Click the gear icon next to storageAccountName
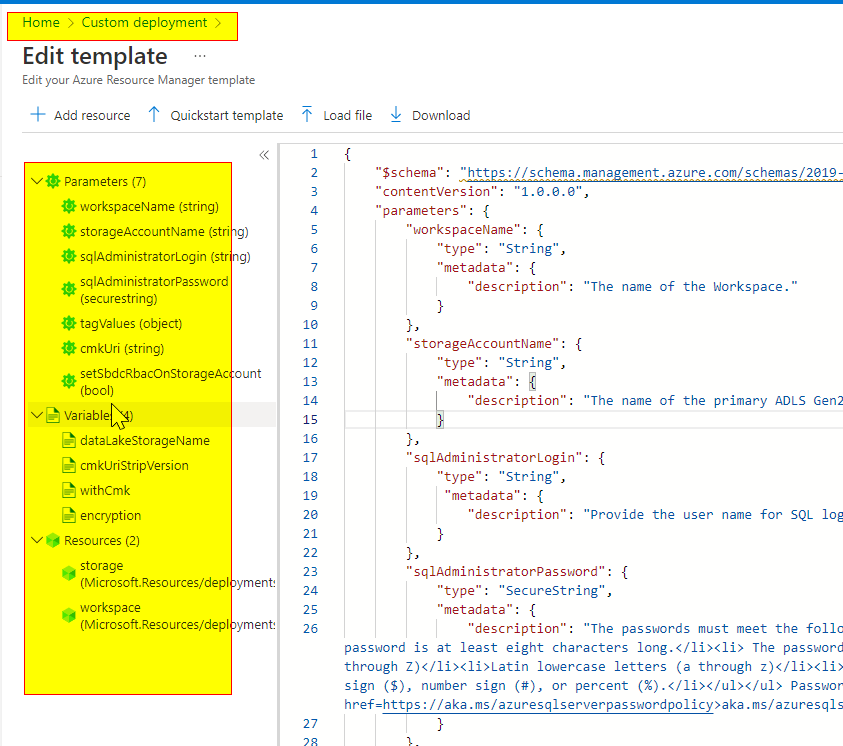 point(69,231)
